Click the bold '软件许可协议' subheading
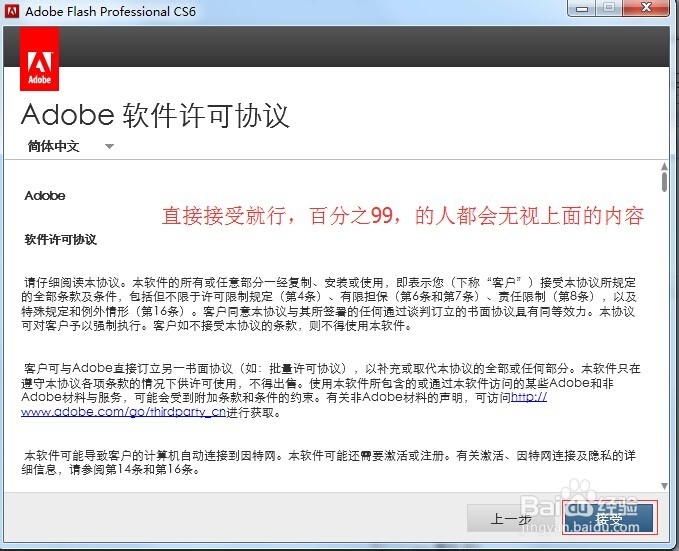 [x=60, y=240]
